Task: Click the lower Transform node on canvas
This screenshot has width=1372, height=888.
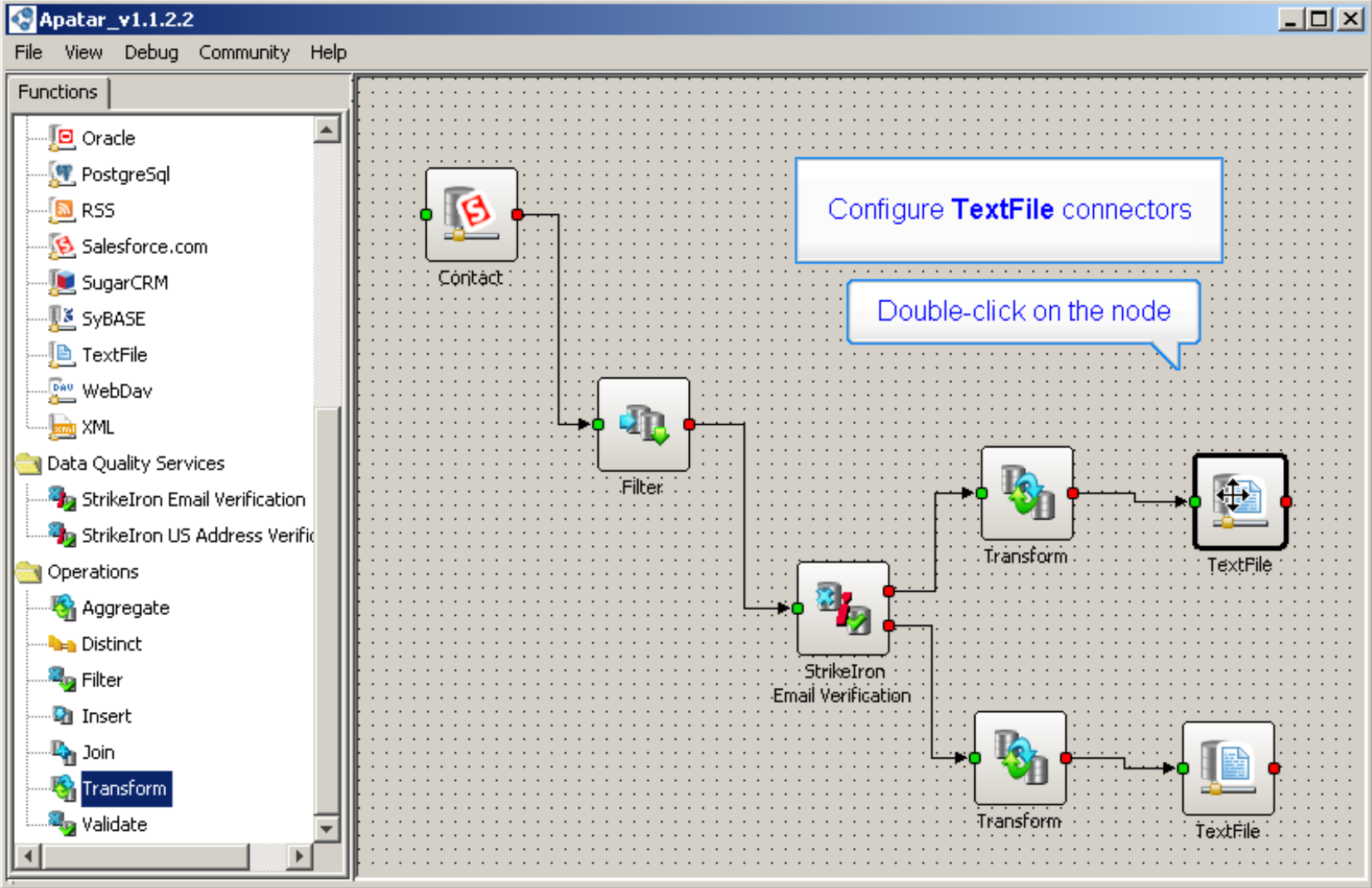Action: coord(1020,758)
